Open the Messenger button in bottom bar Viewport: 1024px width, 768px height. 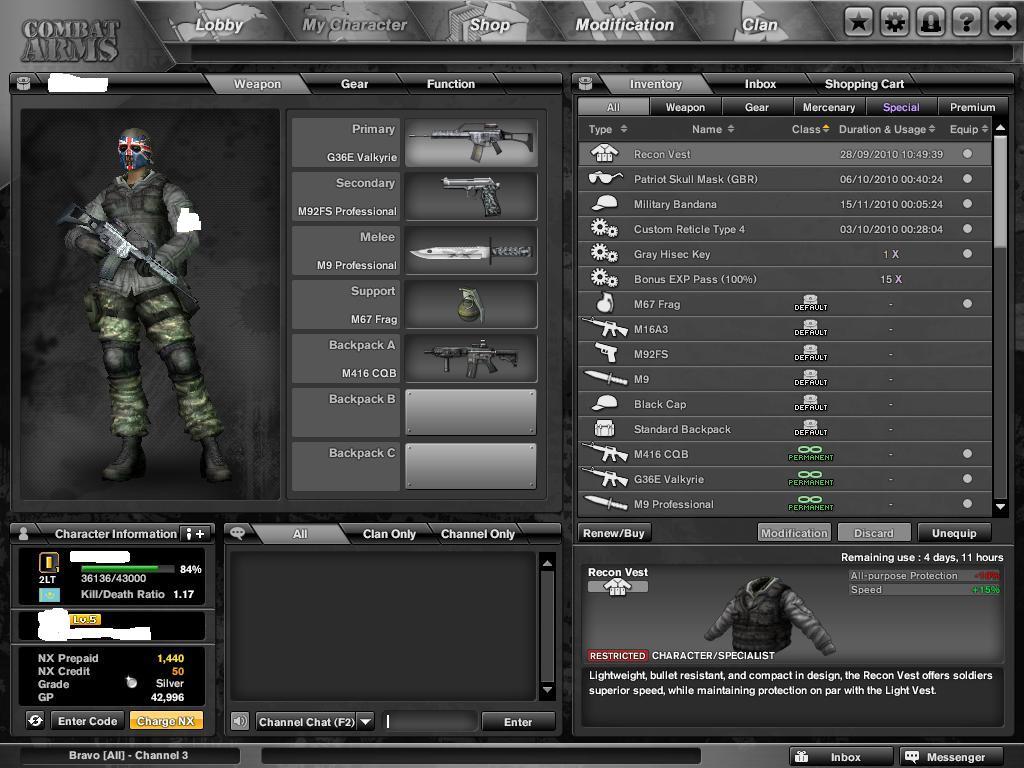coord(951,757)
